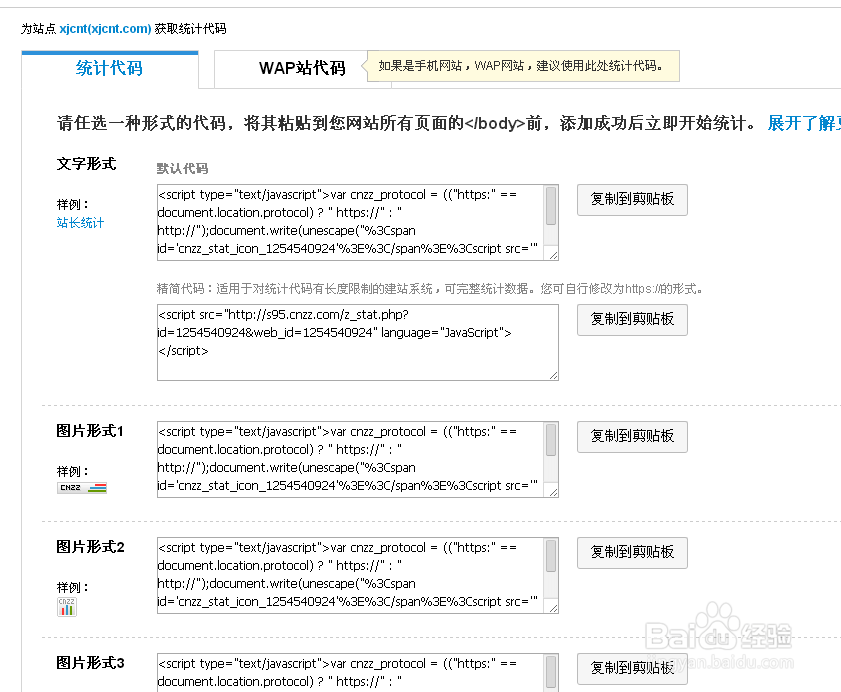Copy 图片形式3 code to clipboard
Screen dimensions: 841x692
click(x=632, y=669)
